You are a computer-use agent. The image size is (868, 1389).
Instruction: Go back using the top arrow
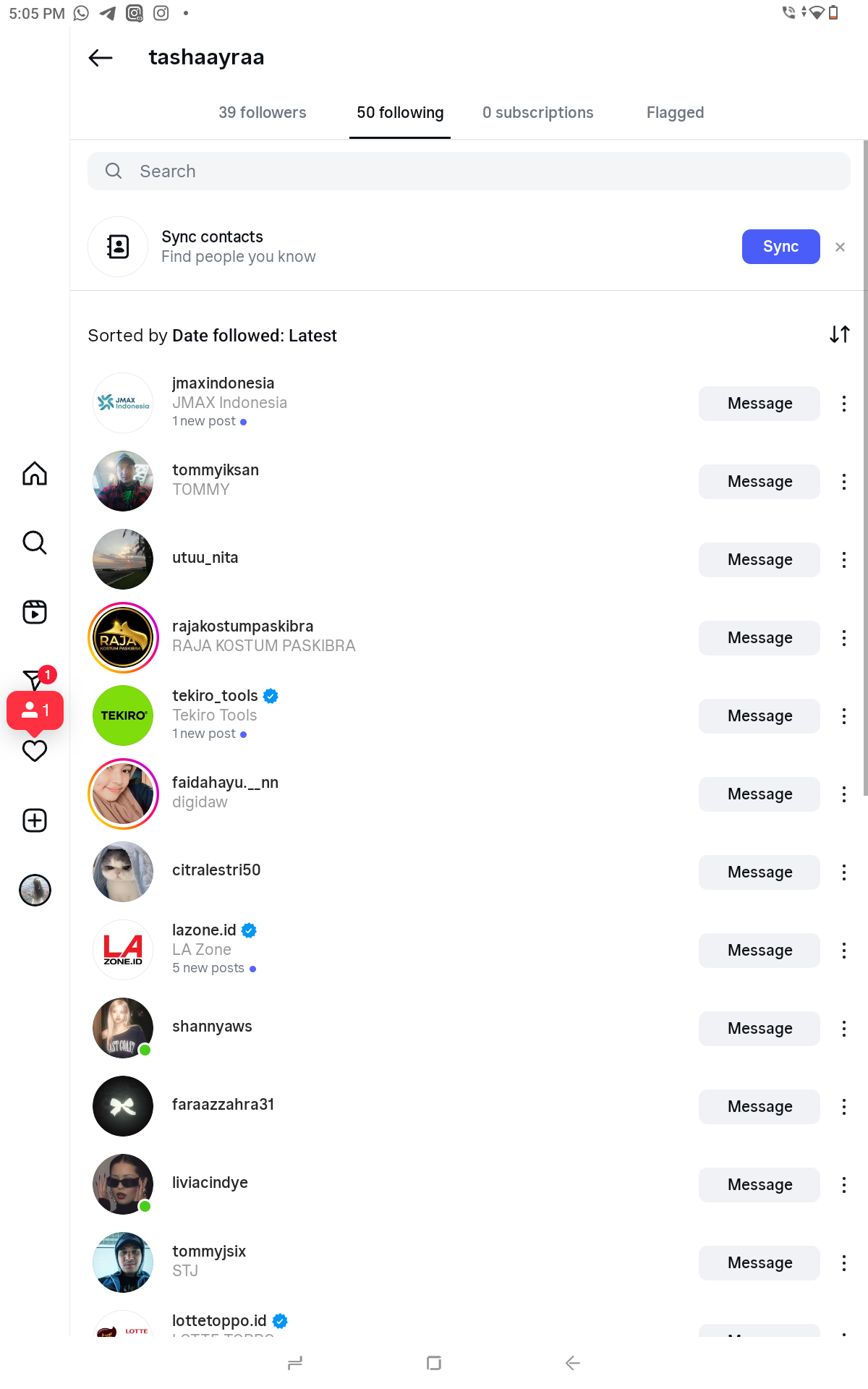click(101, 58)
